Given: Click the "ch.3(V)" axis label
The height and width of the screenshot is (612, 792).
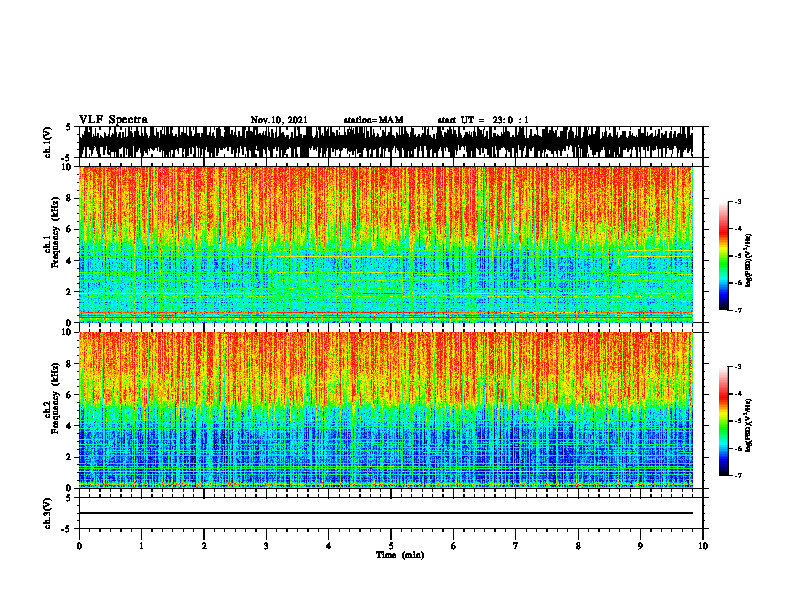Looking at the screenshot, I should click(x=48, y=513).
